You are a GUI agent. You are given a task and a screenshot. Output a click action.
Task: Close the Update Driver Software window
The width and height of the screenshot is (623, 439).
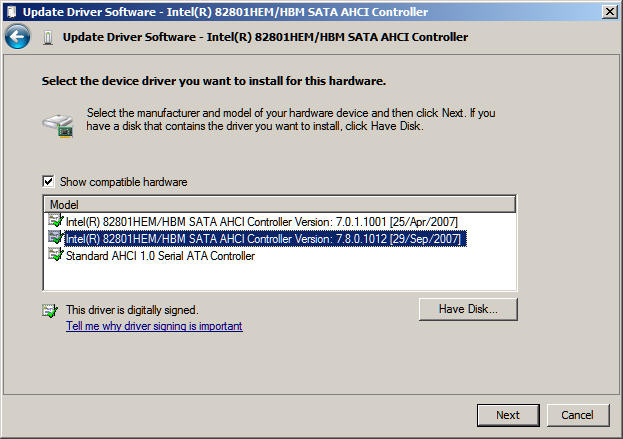pos(609,12)
